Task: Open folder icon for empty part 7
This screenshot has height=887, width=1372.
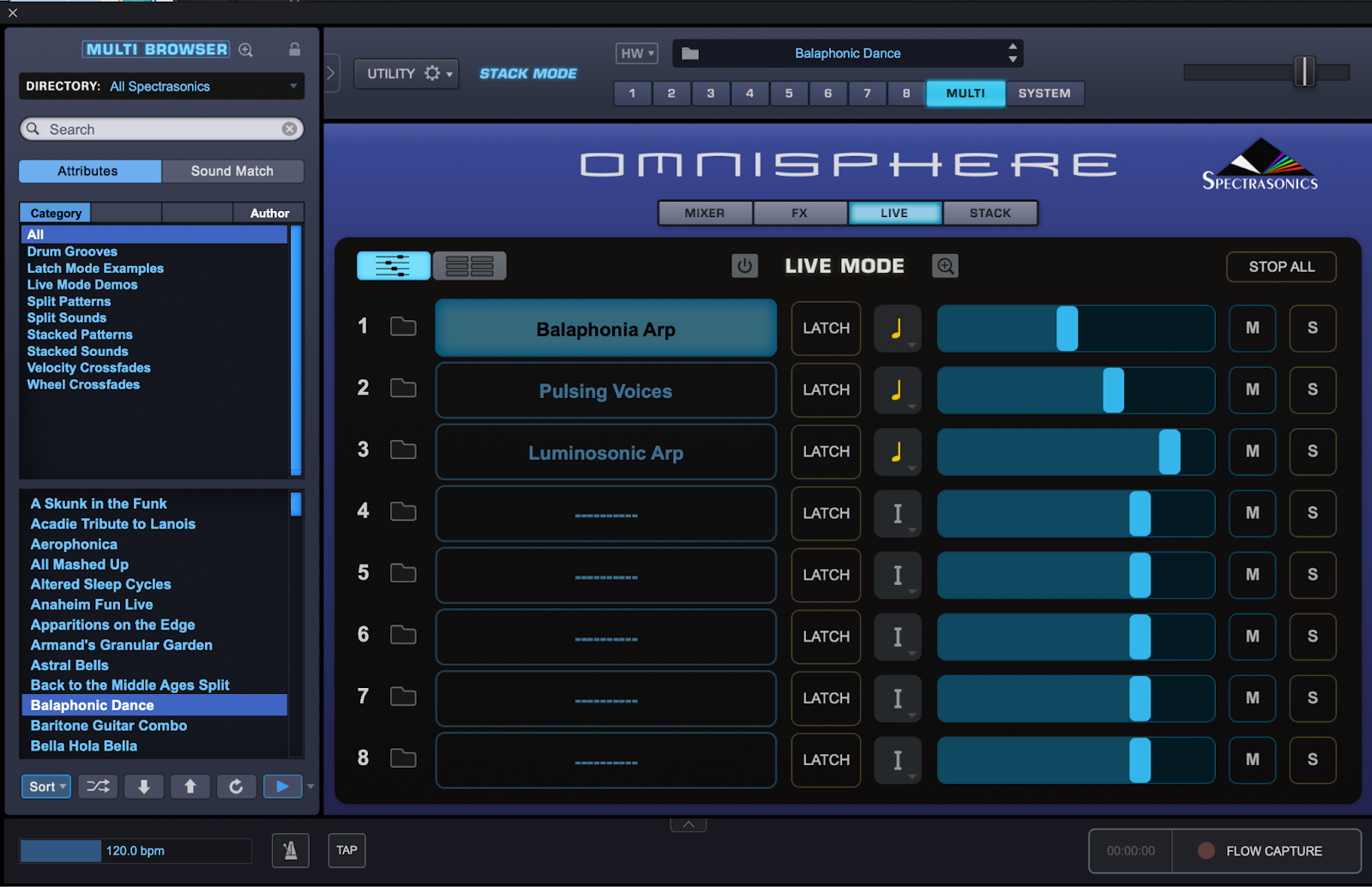Action: pyautogui.click(x=403, y=697)
